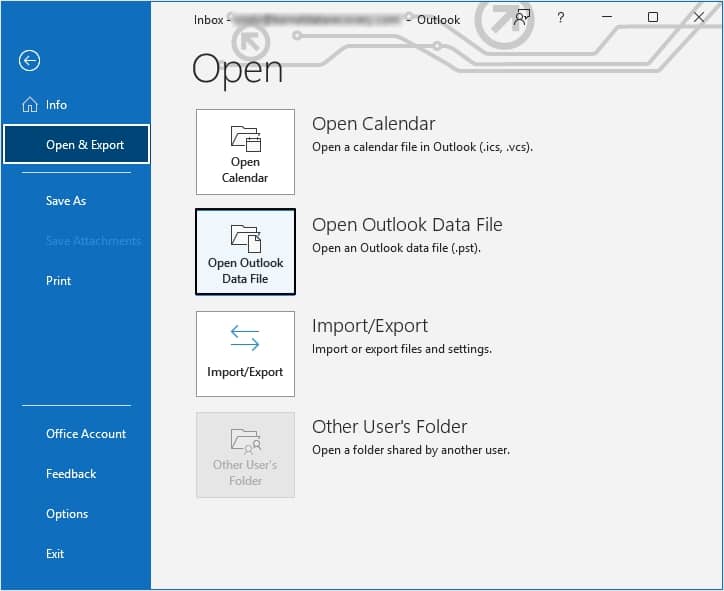This screenshot has height=591, width=724.
Task: Open Help with the question mark icon
Action: tap(561, 18)
